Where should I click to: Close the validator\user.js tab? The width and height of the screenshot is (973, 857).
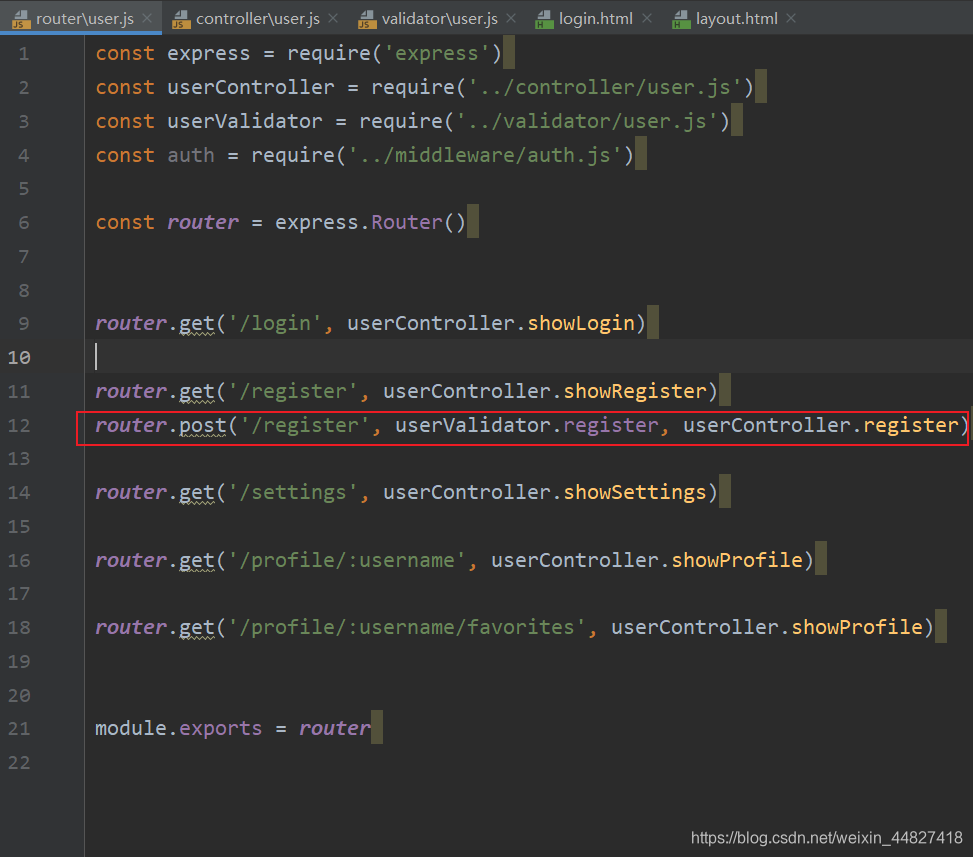pyautogui.click(x=511, y=19)
